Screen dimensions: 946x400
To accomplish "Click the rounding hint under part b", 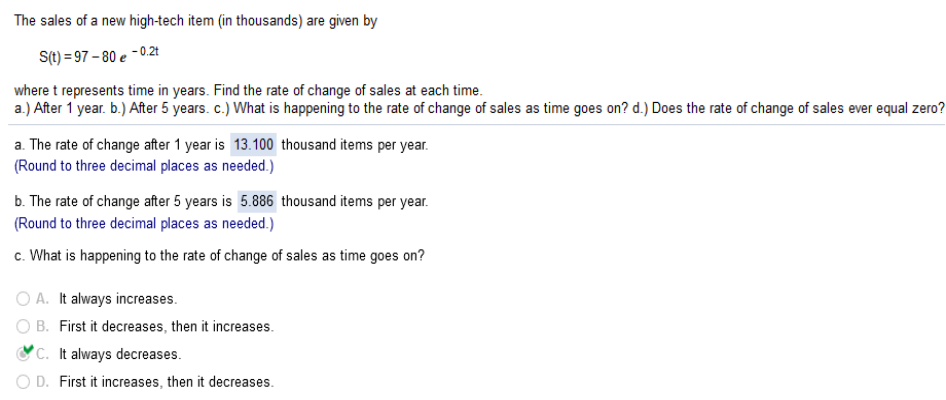I will (144, 224).
